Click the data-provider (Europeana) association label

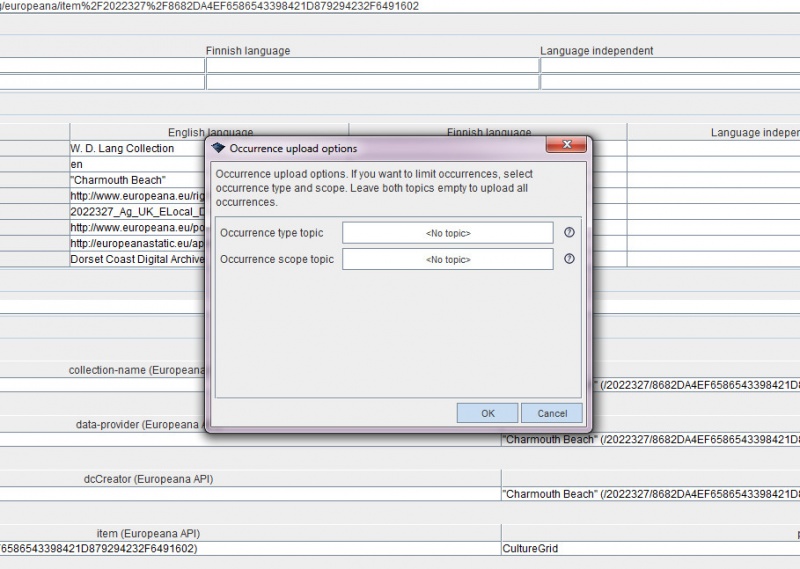tap(140, 424)
